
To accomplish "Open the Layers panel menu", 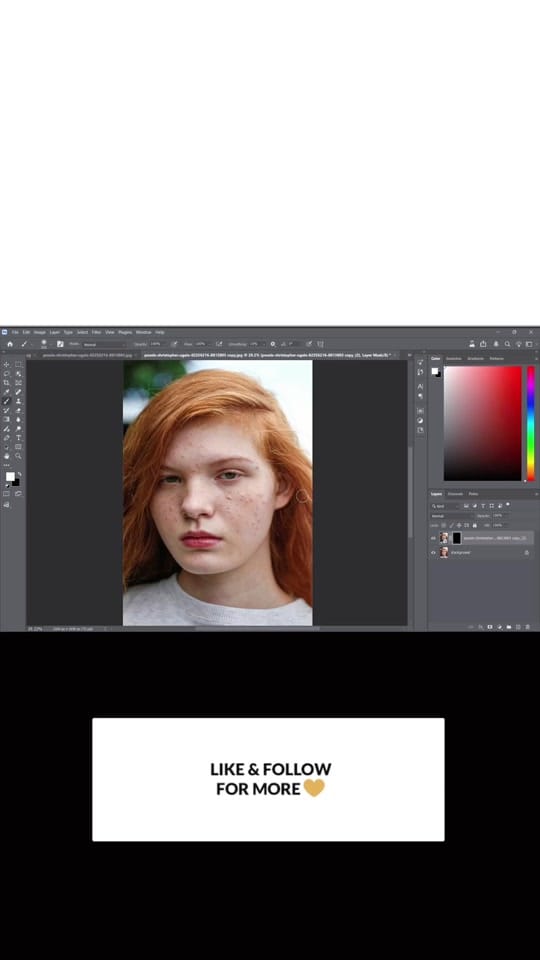I will [536, 494].
